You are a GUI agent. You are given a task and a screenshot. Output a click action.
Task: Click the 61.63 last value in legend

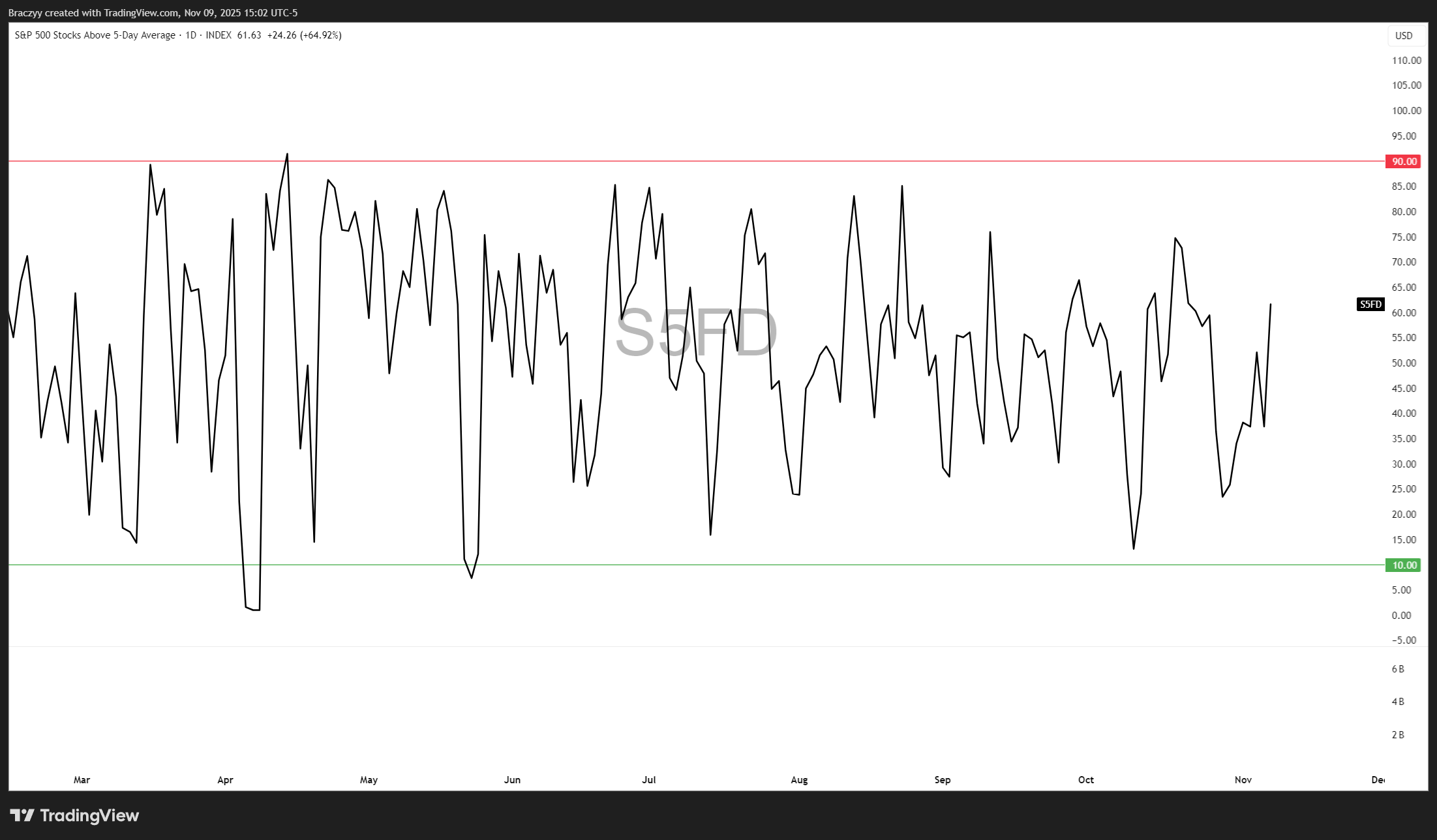click(249, 35)
